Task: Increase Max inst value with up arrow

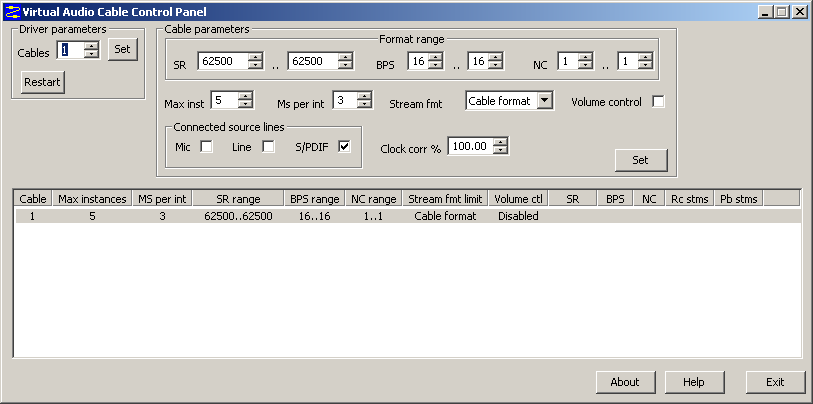Action: tap(245, 96)
